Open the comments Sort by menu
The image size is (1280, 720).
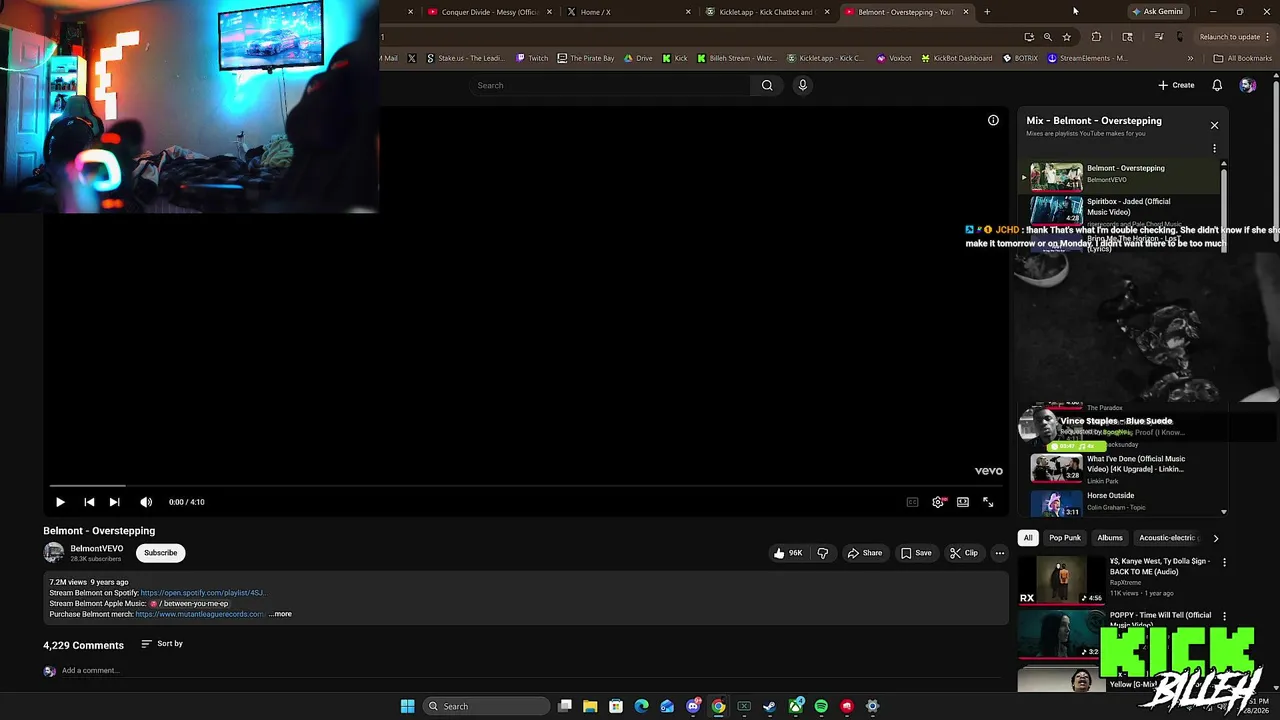click(x=162, y=644)
